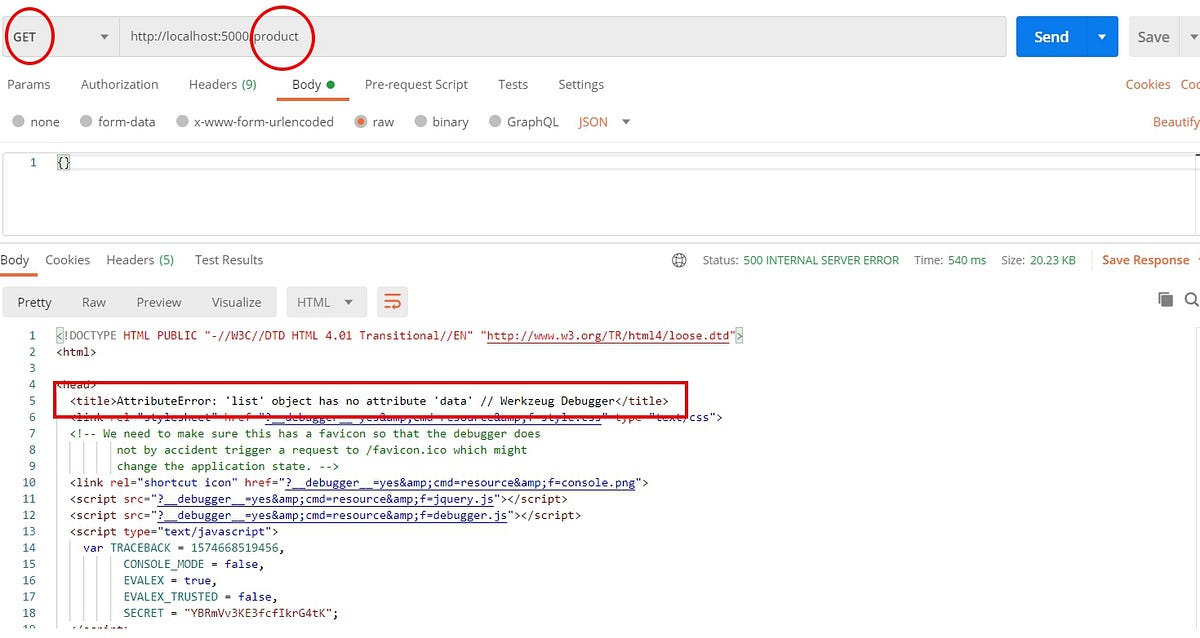Image resolution: width=1200 pixels, height=638 pixels.
Task: Click the request URL input field
Action: tap(563, 37)
